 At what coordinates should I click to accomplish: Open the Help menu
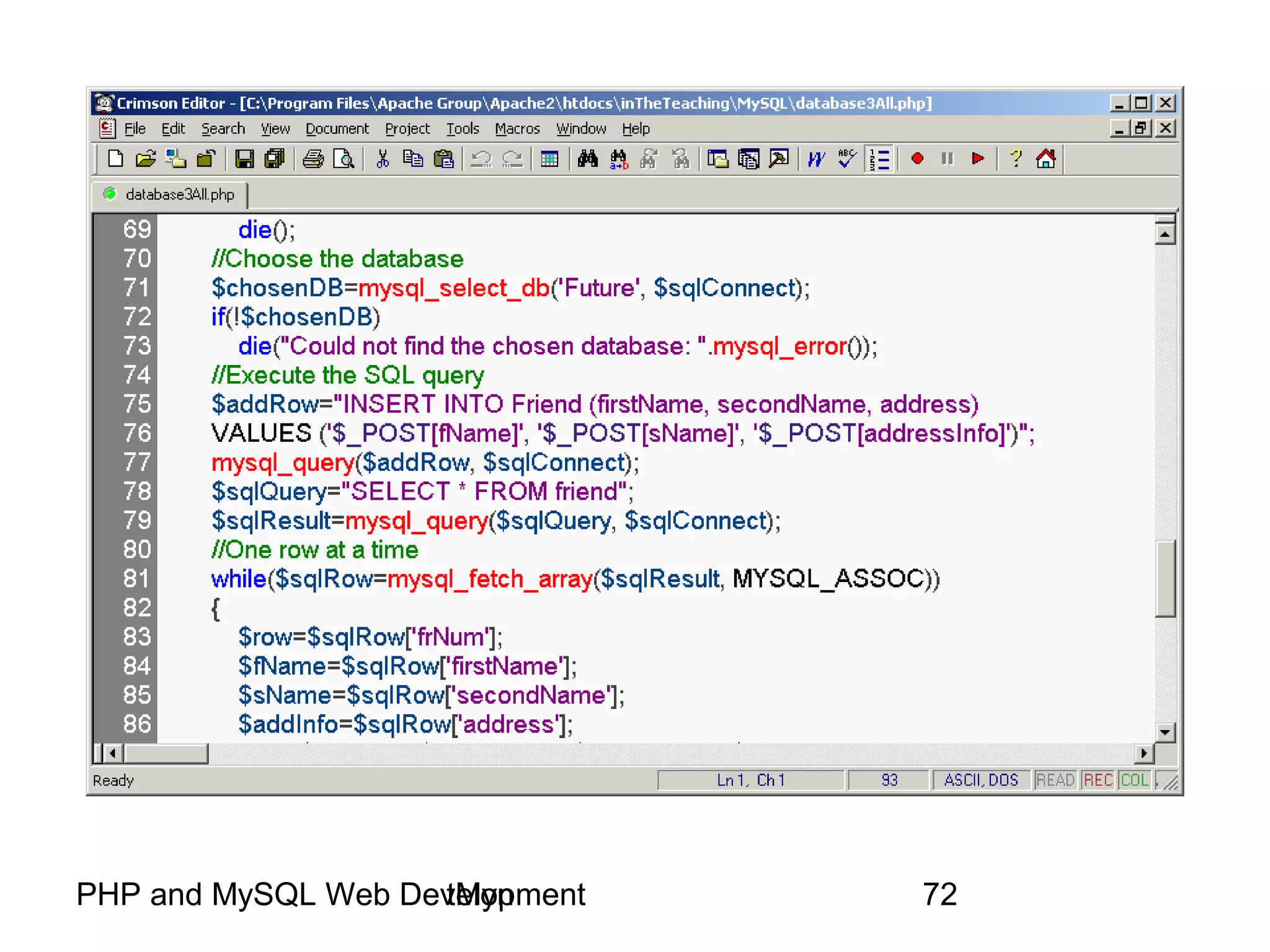tap(636, 129)
